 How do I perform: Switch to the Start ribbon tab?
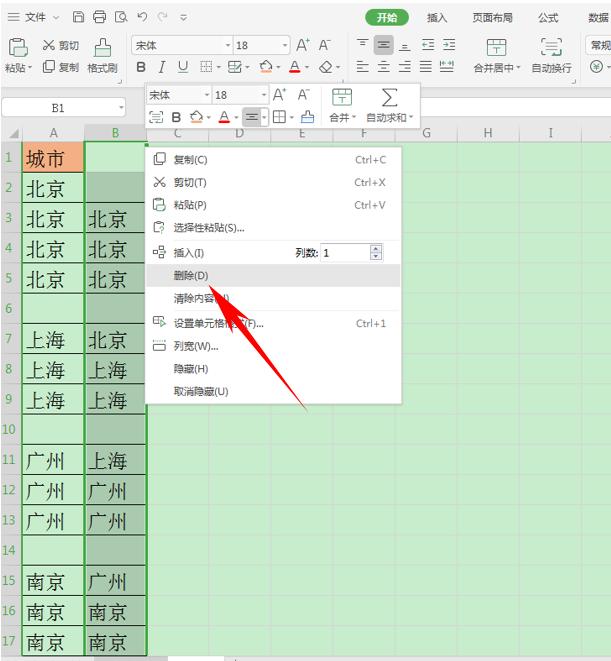[387, 17]
